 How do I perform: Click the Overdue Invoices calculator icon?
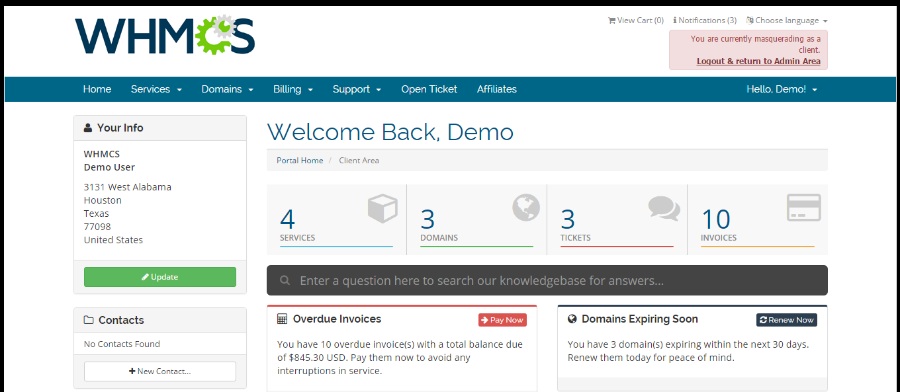pos(282,319)
